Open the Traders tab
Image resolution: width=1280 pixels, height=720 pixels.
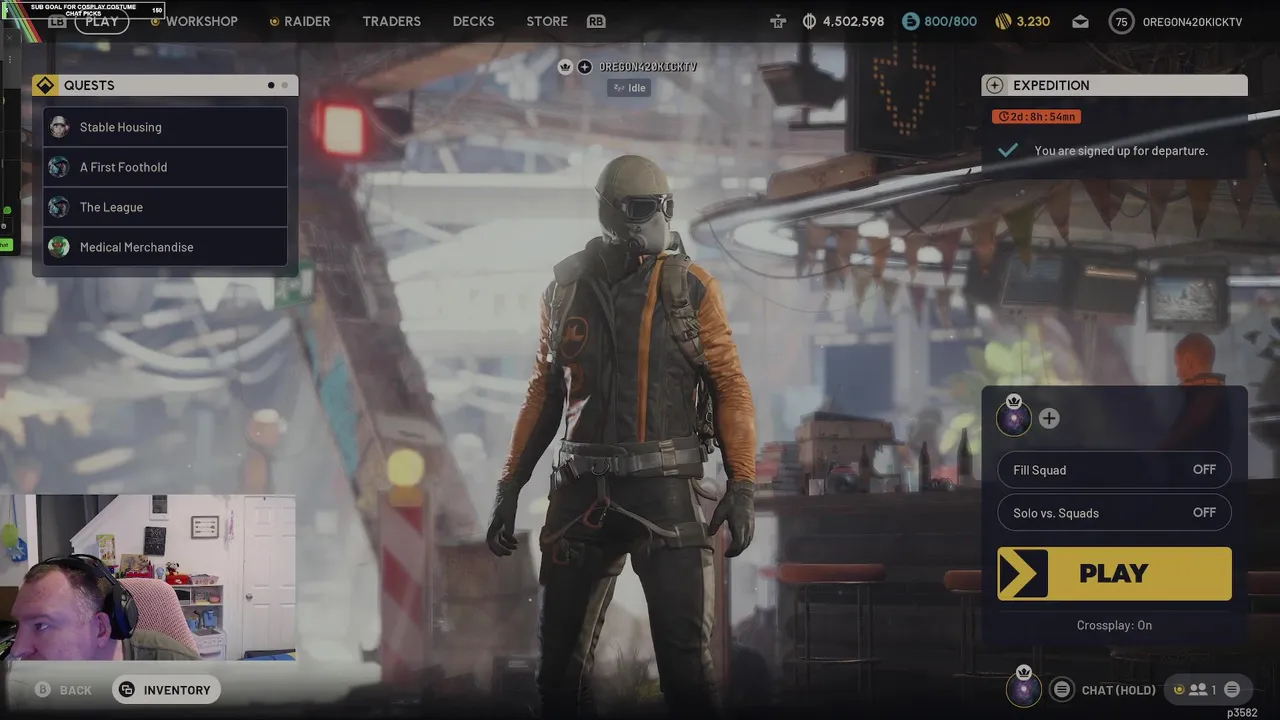391,21
